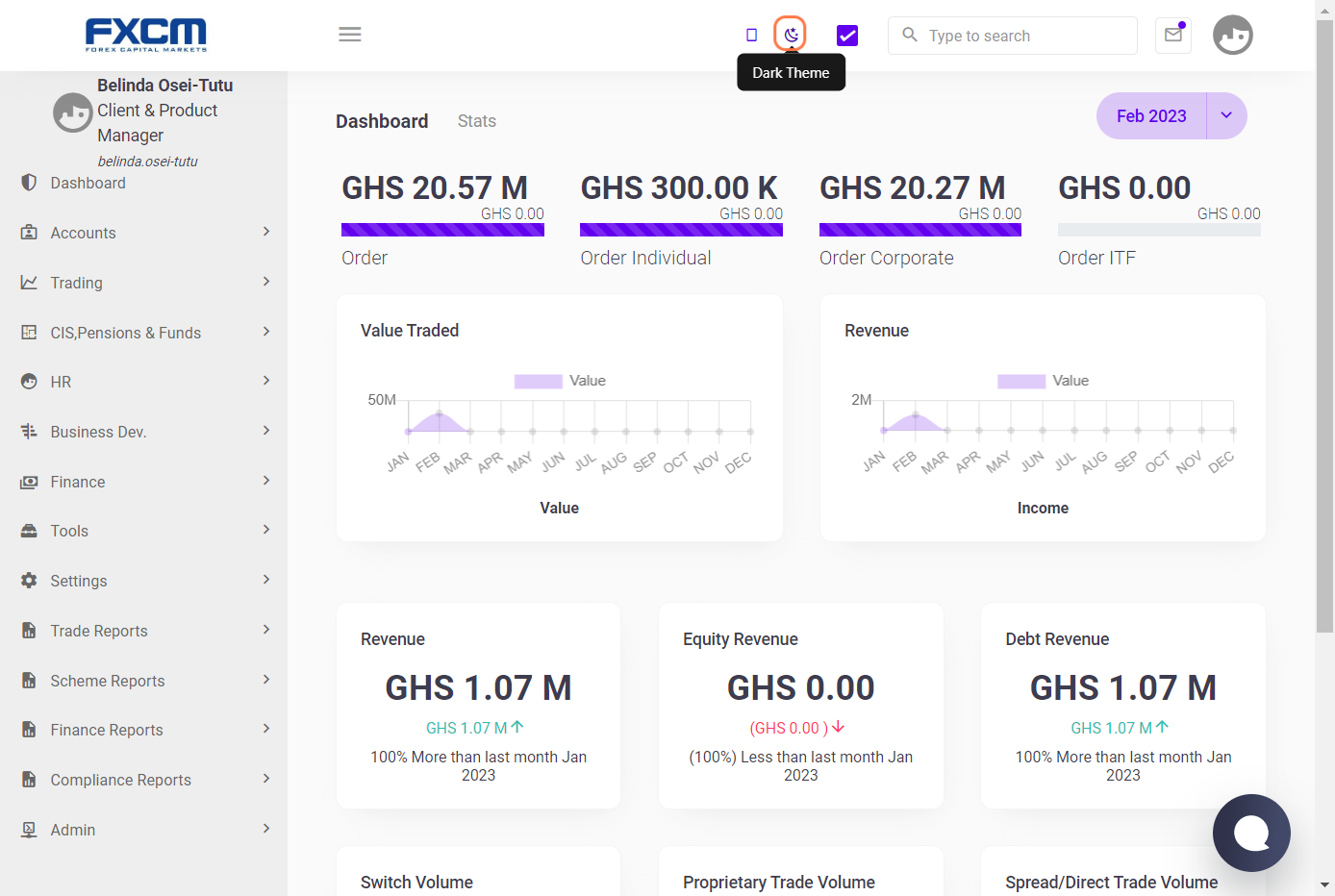Expand the Accounts menu chevron
This screenshot has width=1335, height=896.
pos(266,232)
